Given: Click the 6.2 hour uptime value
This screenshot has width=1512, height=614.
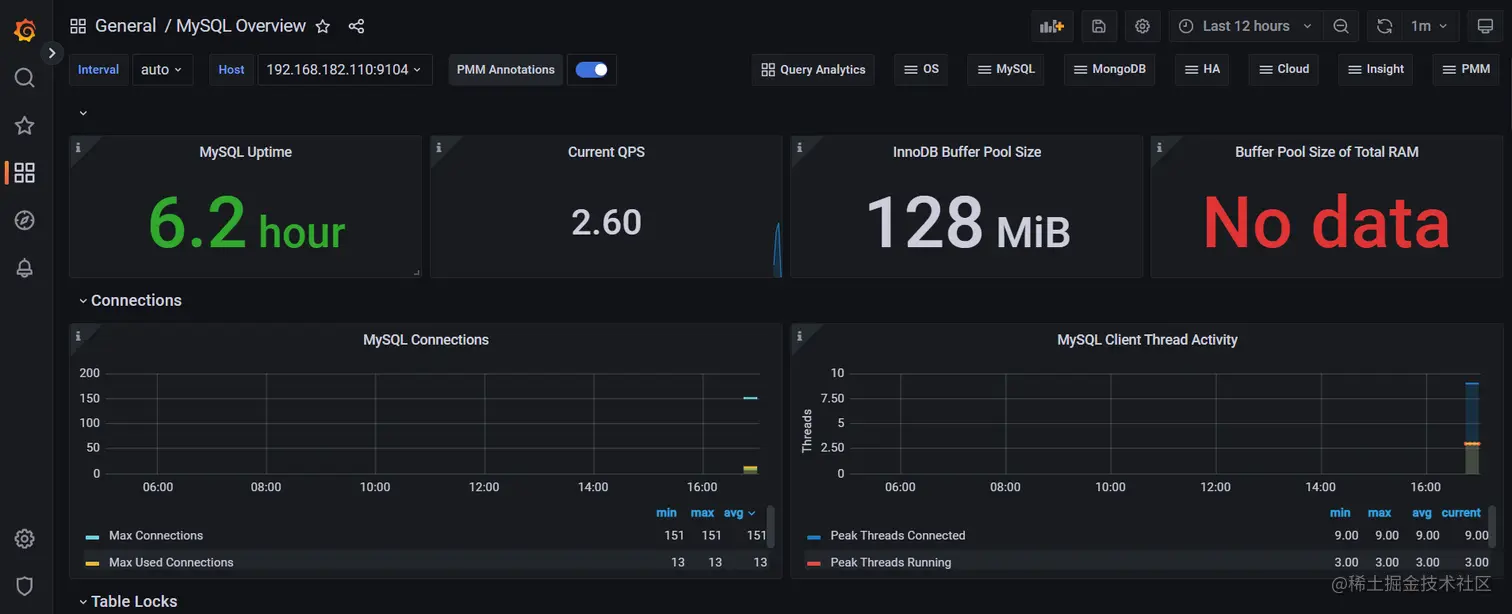Looking at the screenshot, I should 246,224.
